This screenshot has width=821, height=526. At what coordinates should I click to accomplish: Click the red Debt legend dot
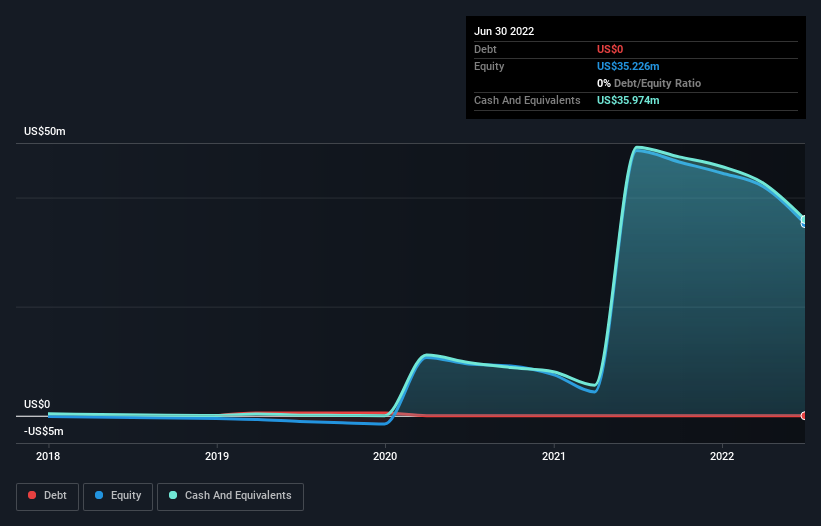click(32, 495)
